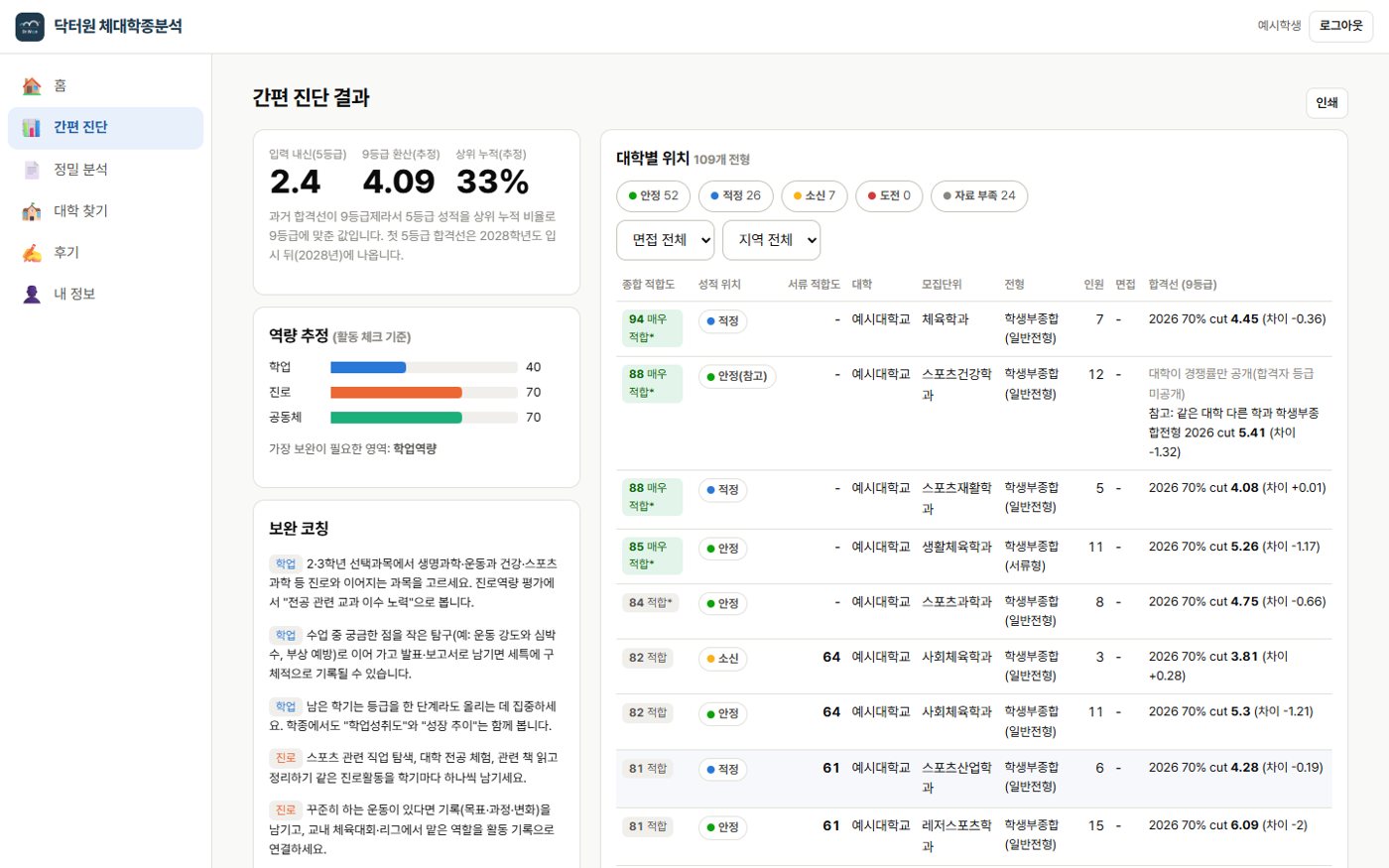Select 대학 찾기 in the sidebar
The image size is (1389, 868).
tap(105, 211)
